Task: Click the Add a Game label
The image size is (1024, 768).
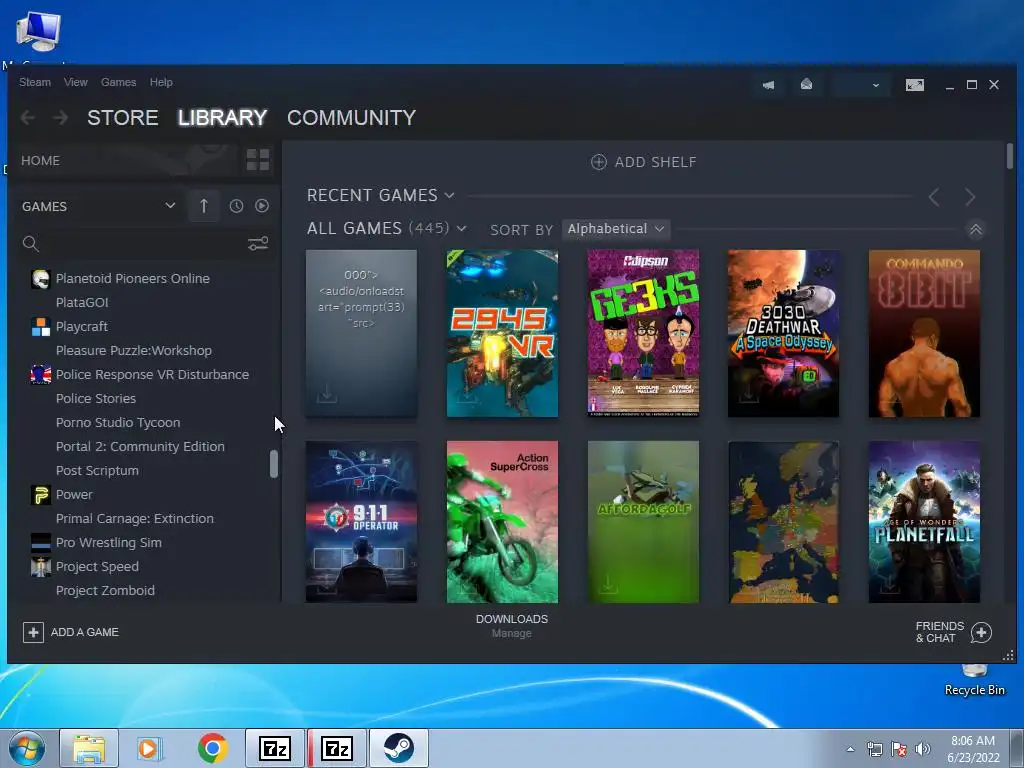Action: (85, 632)
